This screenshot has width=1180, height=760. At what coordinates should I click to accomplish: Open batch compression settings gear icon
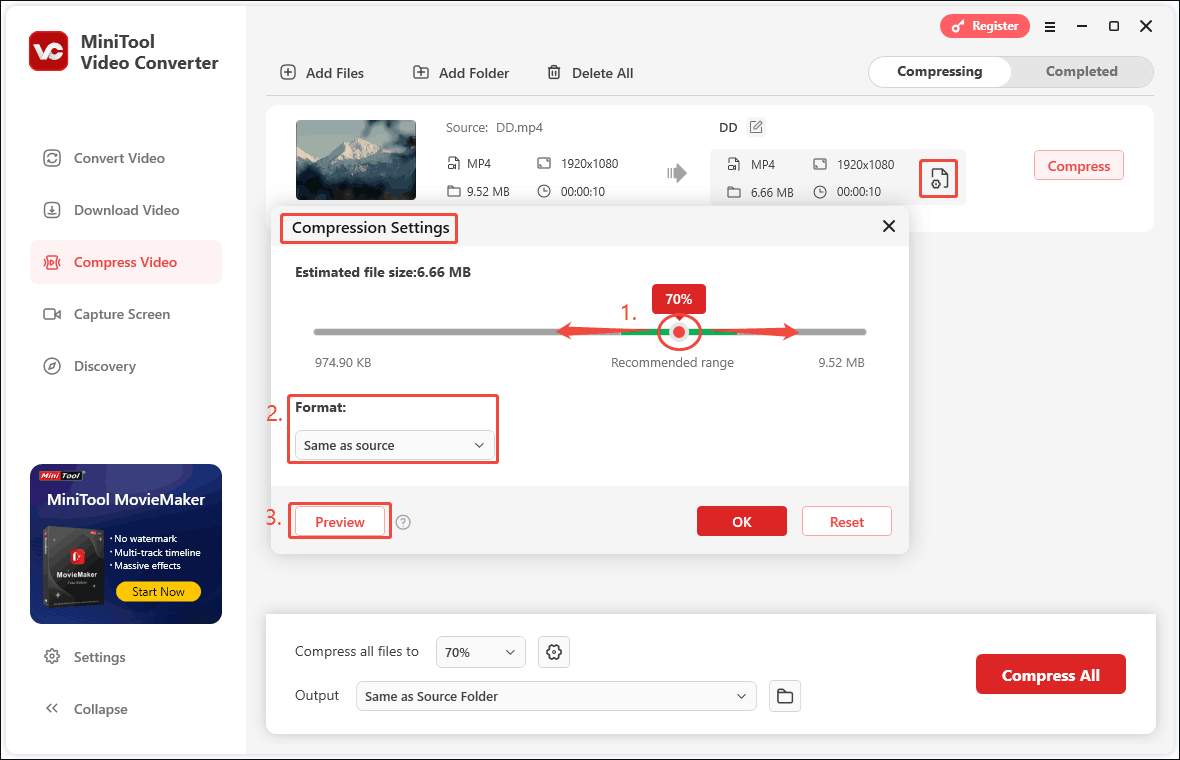pyautogui.click(x=554, y=652)
